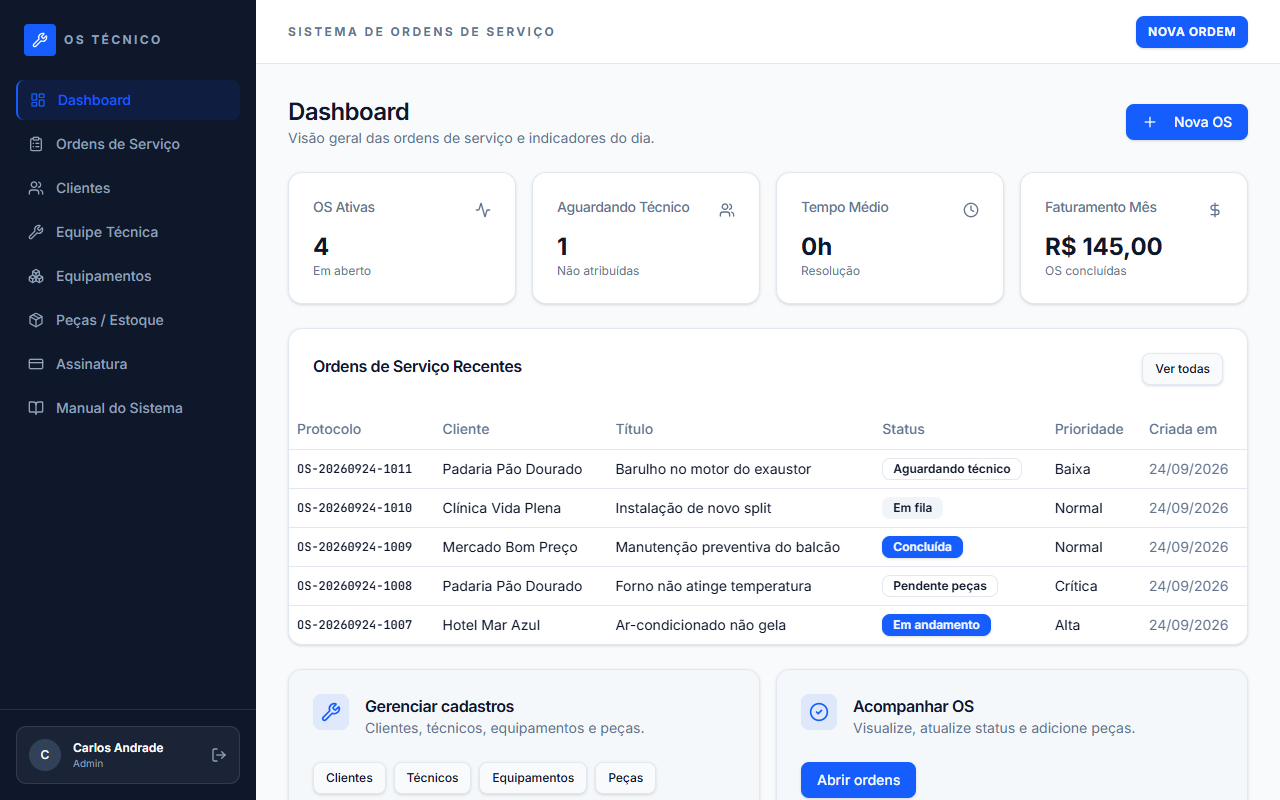Click the avatar C of Carlos Andrade
Screen dimensions: 1280x800
coord(45,755)
